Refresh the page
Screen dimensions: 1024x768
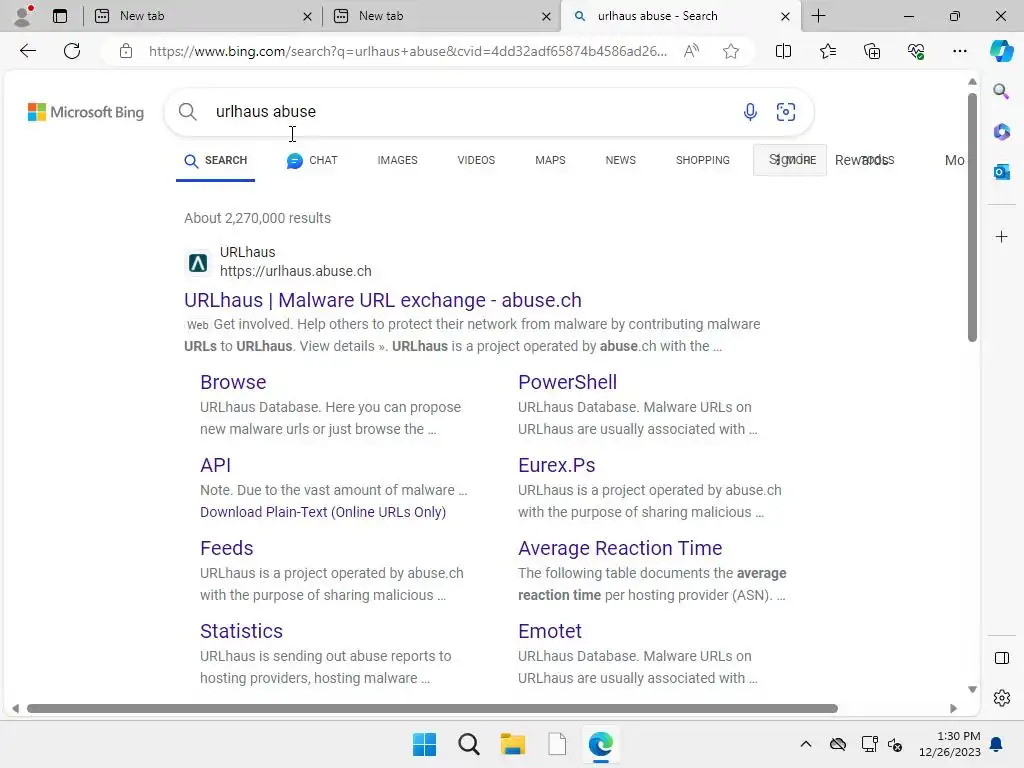point(72,51)
